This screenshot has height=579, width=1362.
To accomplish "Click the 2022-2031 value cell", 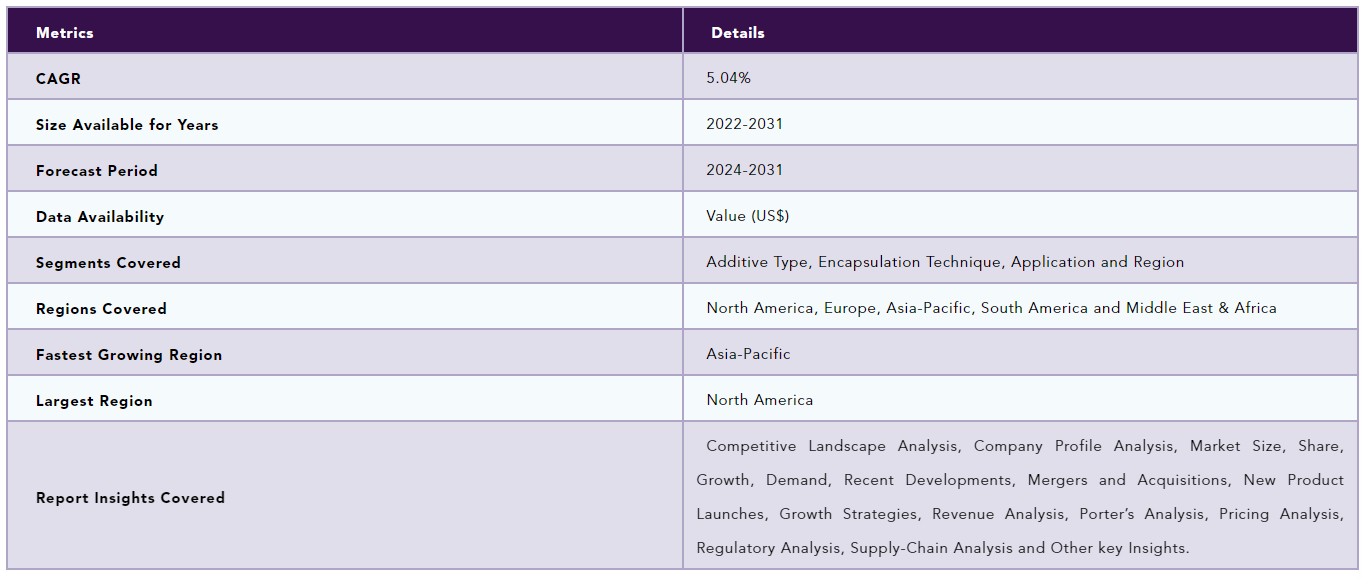I will pyautogui.click(x=745, y=124).
